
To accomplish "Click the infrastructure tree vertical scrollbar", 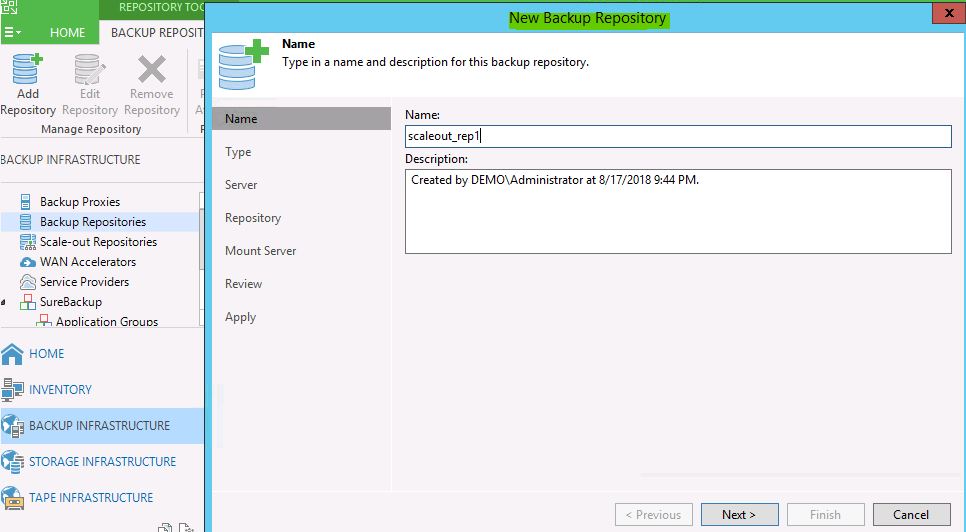I will coord(201,259).
